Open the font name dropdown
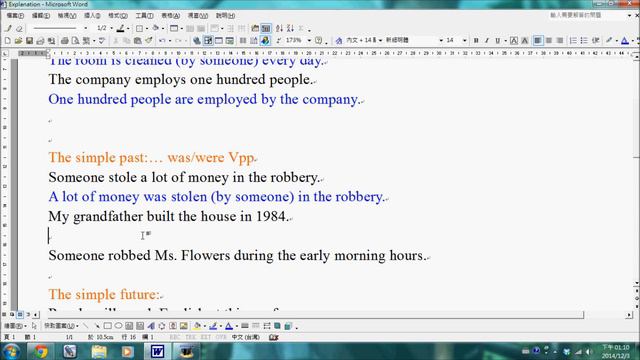This screenshot has width=640, height=360. point(441,40)
